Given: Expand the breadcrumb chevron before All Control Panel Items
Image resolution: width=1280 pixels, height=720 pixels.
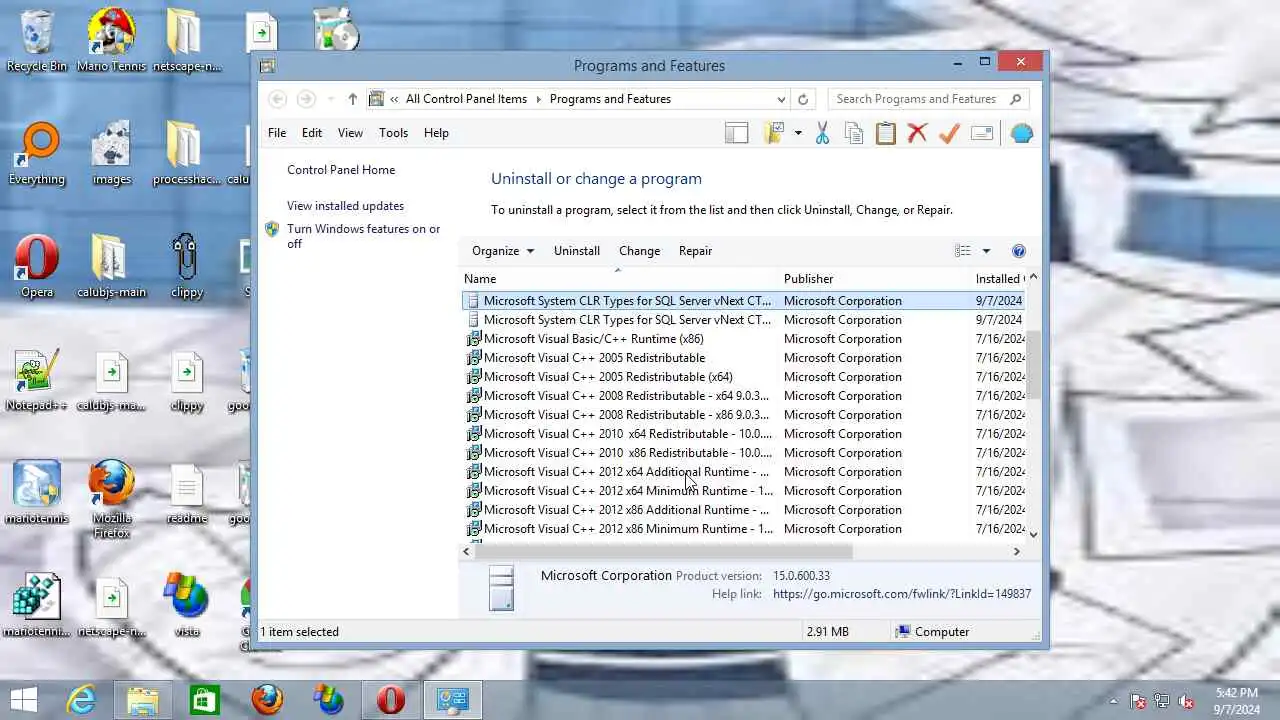Looking at the screenshot, I should [x=395, y=99].
